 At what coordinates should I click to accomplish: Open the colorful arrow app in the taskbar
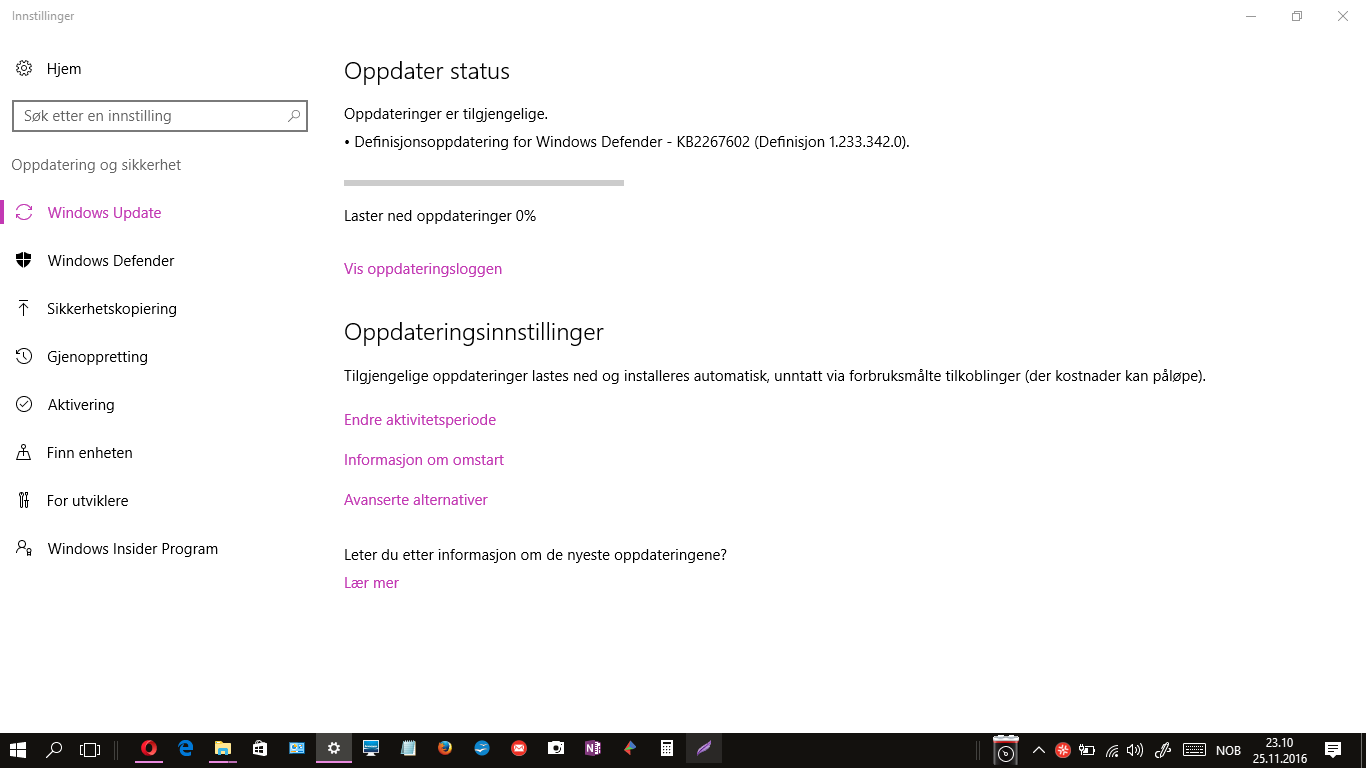tap(630, 748)
